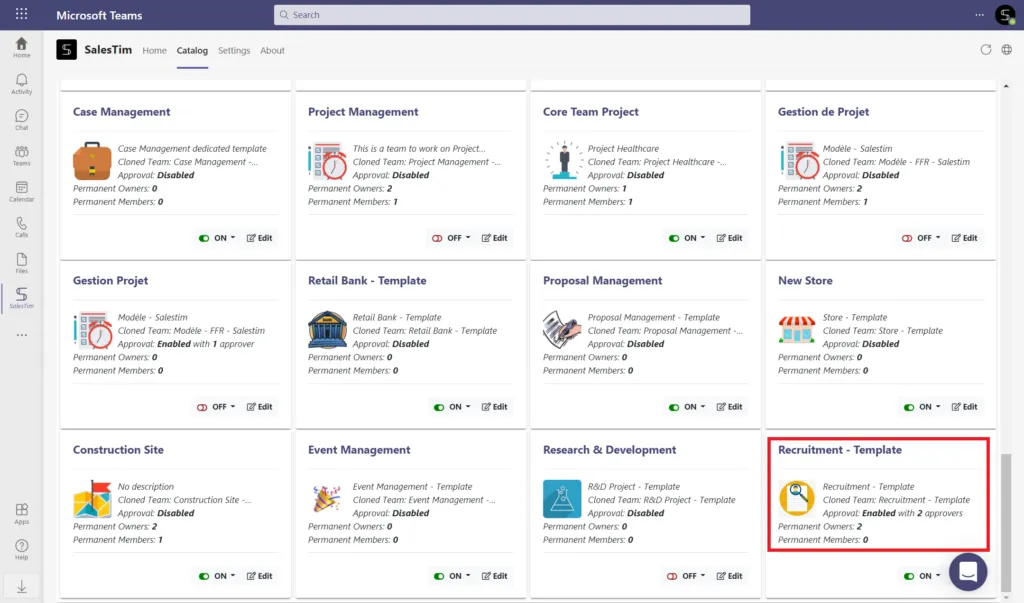Expand Recruitment - Template status dropdown arrow
This screenshot has height=603, width=1024.
tap(938, 576)
